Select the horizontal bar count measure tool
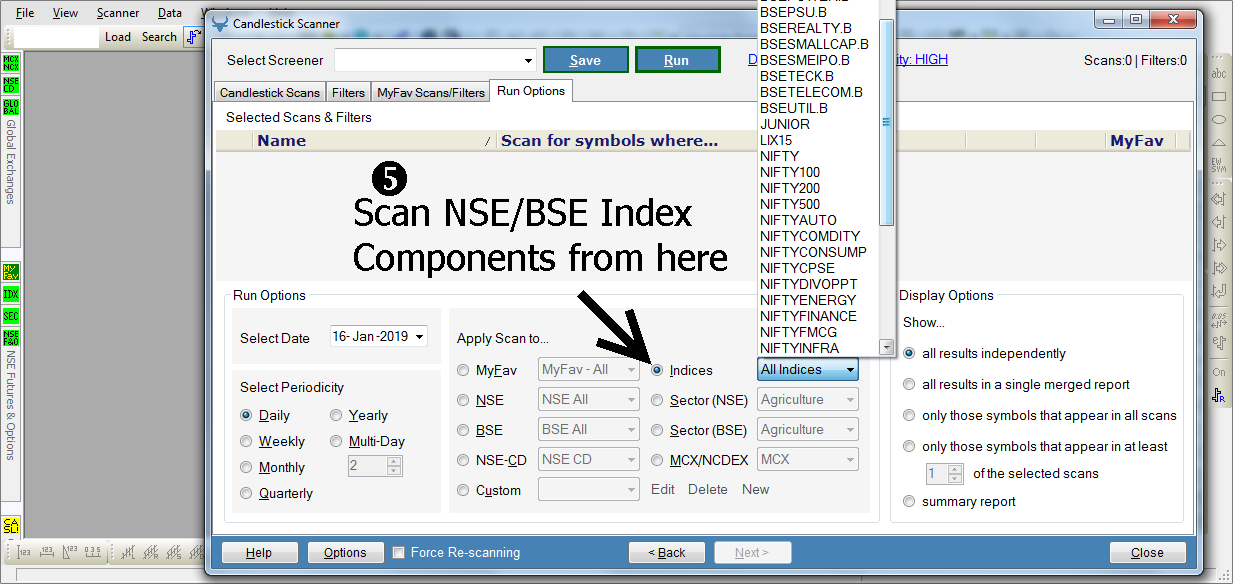This screenshot has width=1233, height=584. click(47, 552)
